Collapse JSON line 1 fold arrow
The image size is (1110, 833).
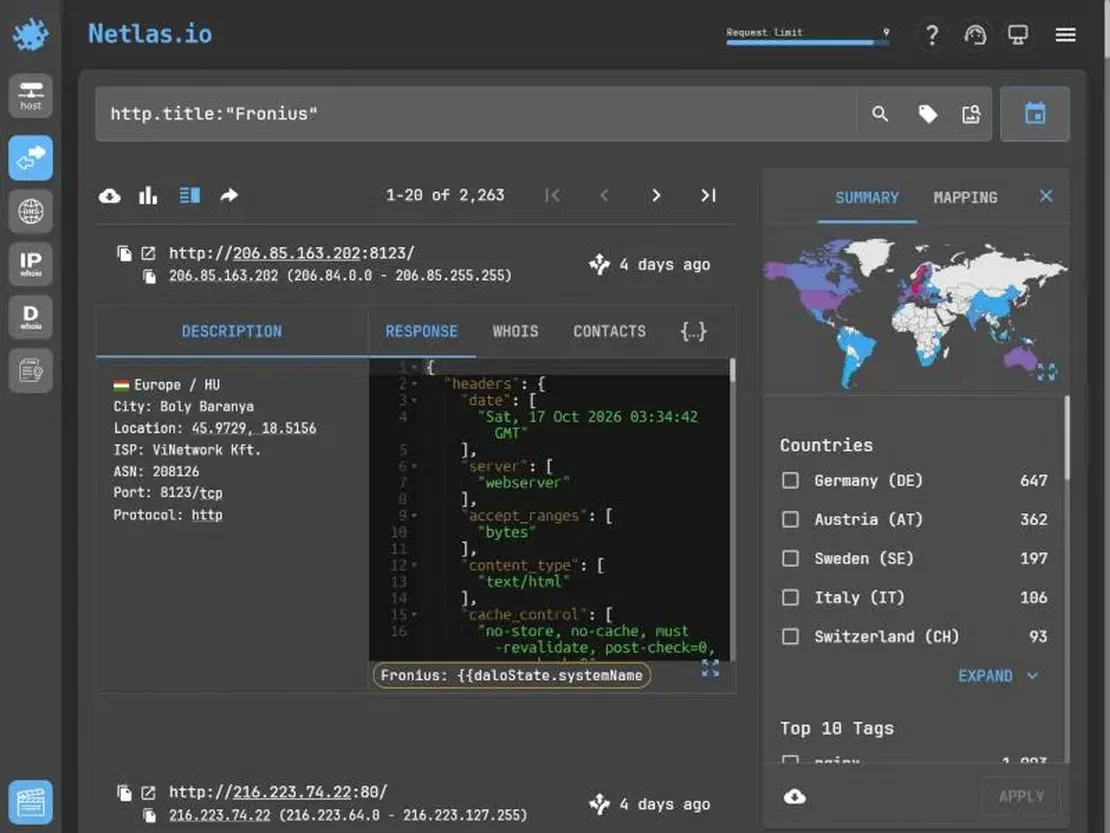(414, 367)
